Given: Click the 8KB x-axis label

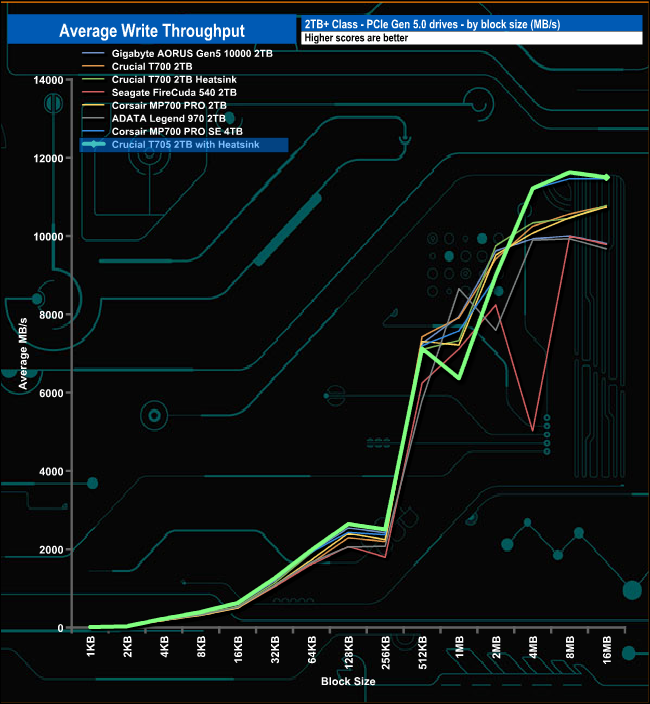Looking at the screenshot, I should click(x=202, y=647).
